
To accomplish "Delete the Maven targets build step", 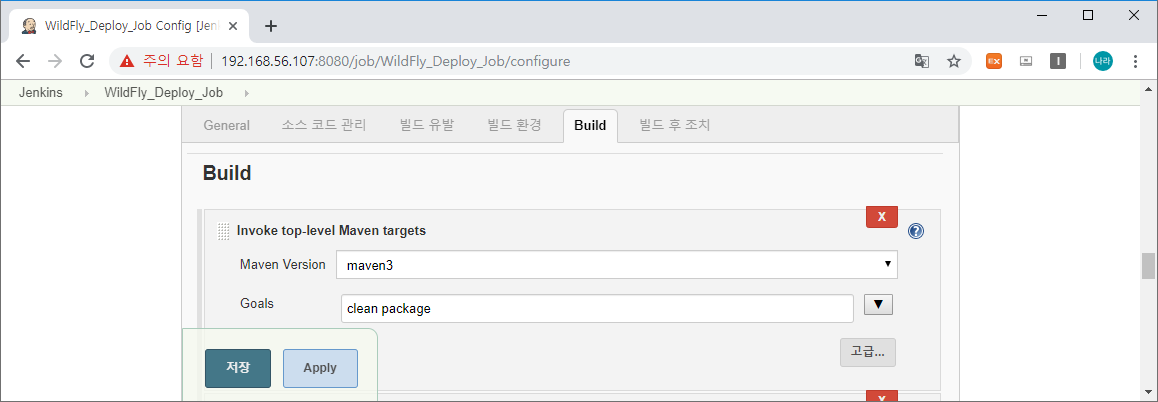I will coord(882,217).
